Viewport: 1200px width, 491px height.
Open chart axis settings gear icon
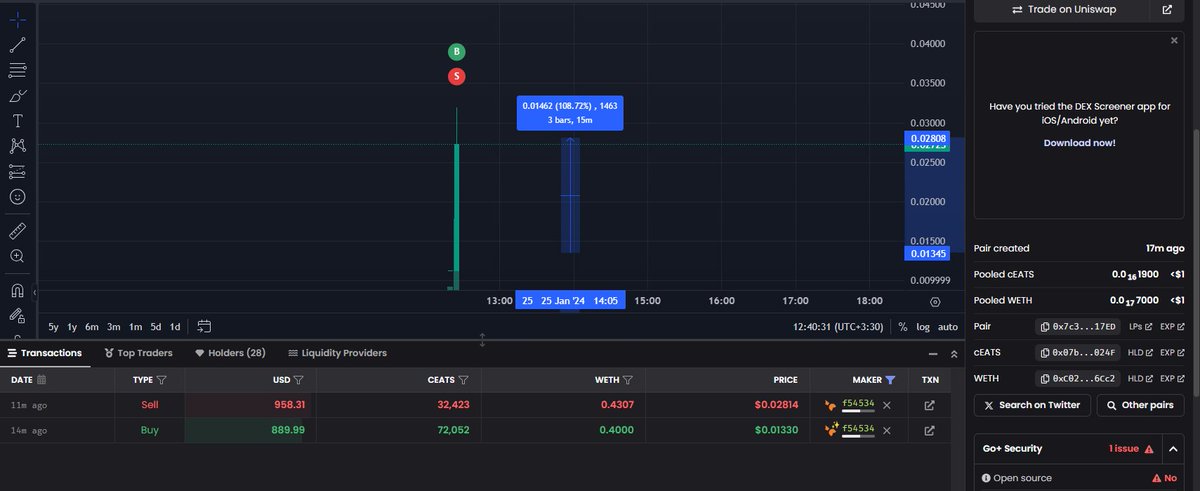(x=935, y=301)
